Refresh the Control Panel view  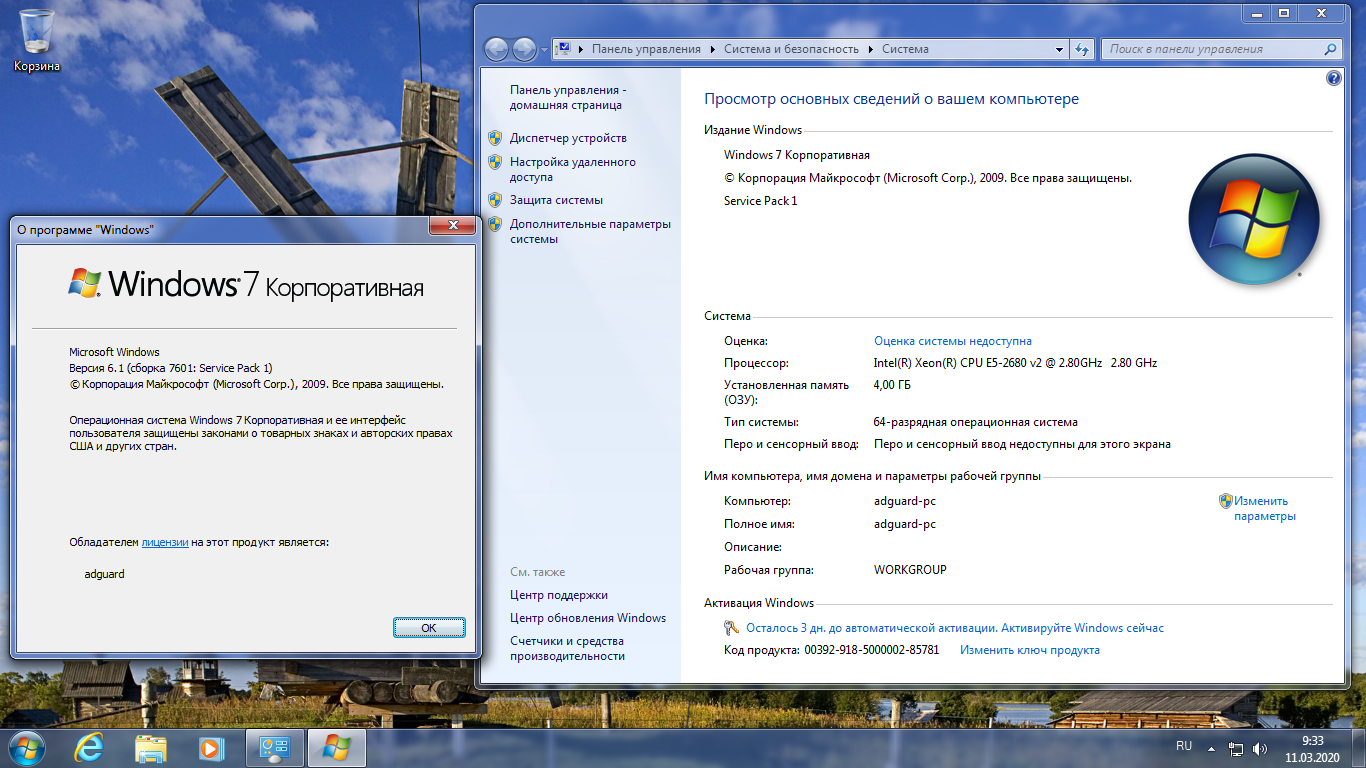(x=1082, y=49)
